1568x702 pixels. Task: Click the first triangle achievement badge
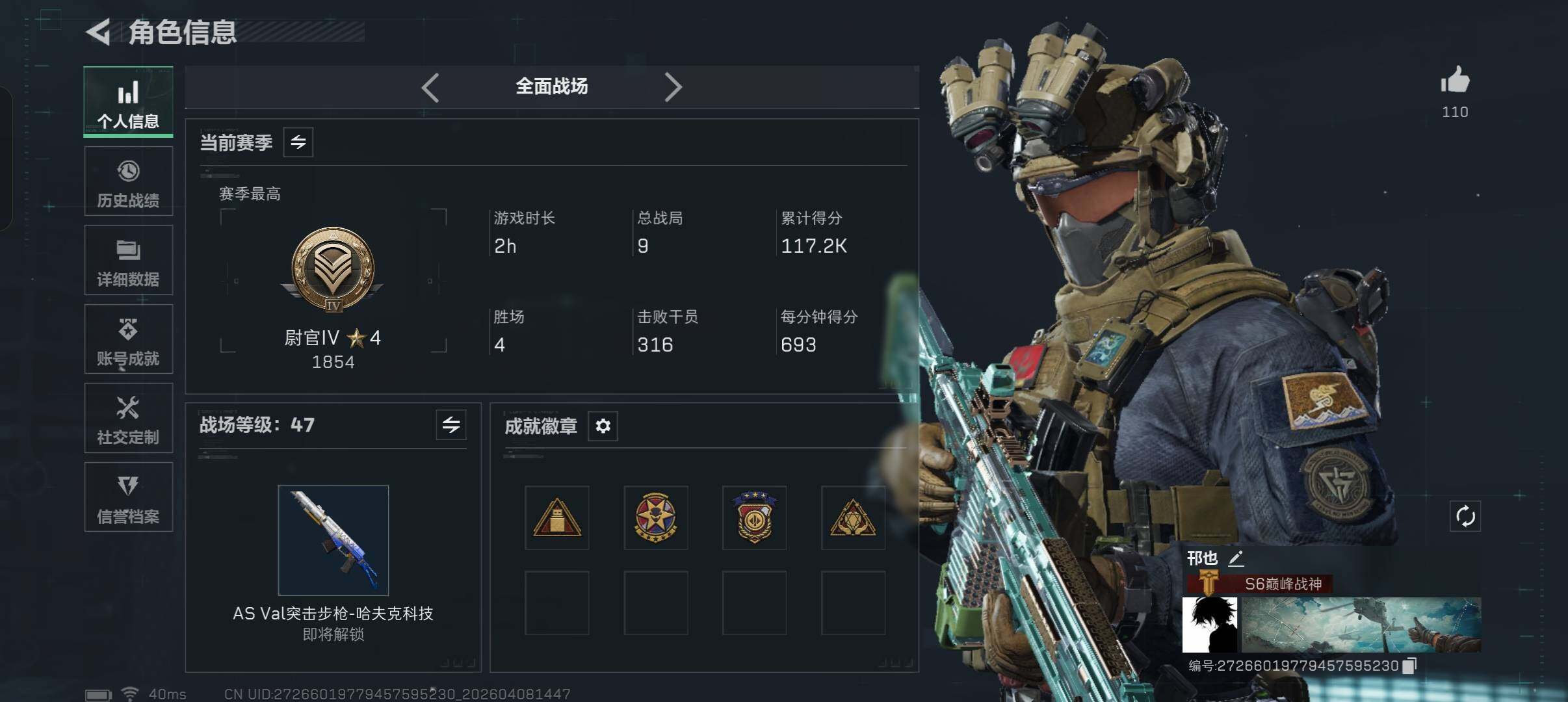click(557, 517)
